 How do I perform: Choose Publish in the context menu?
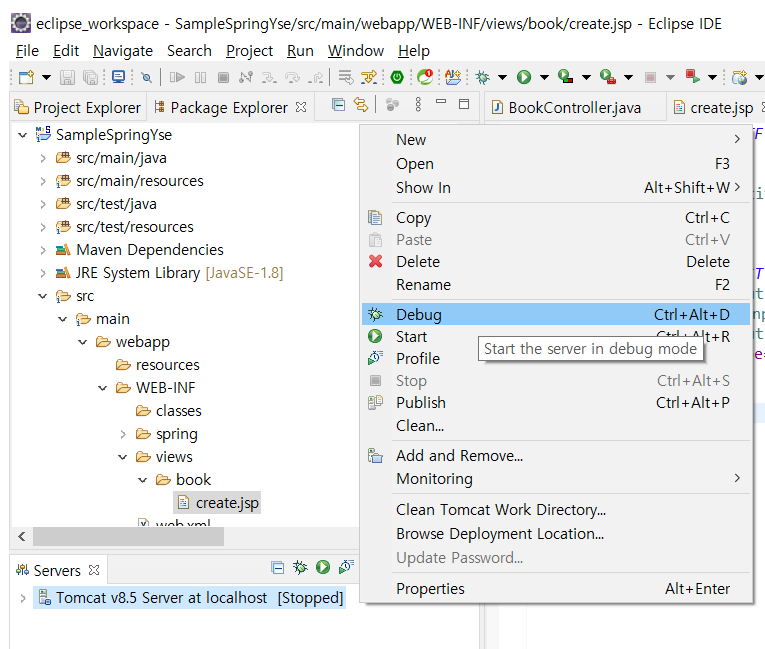(556, 403)
